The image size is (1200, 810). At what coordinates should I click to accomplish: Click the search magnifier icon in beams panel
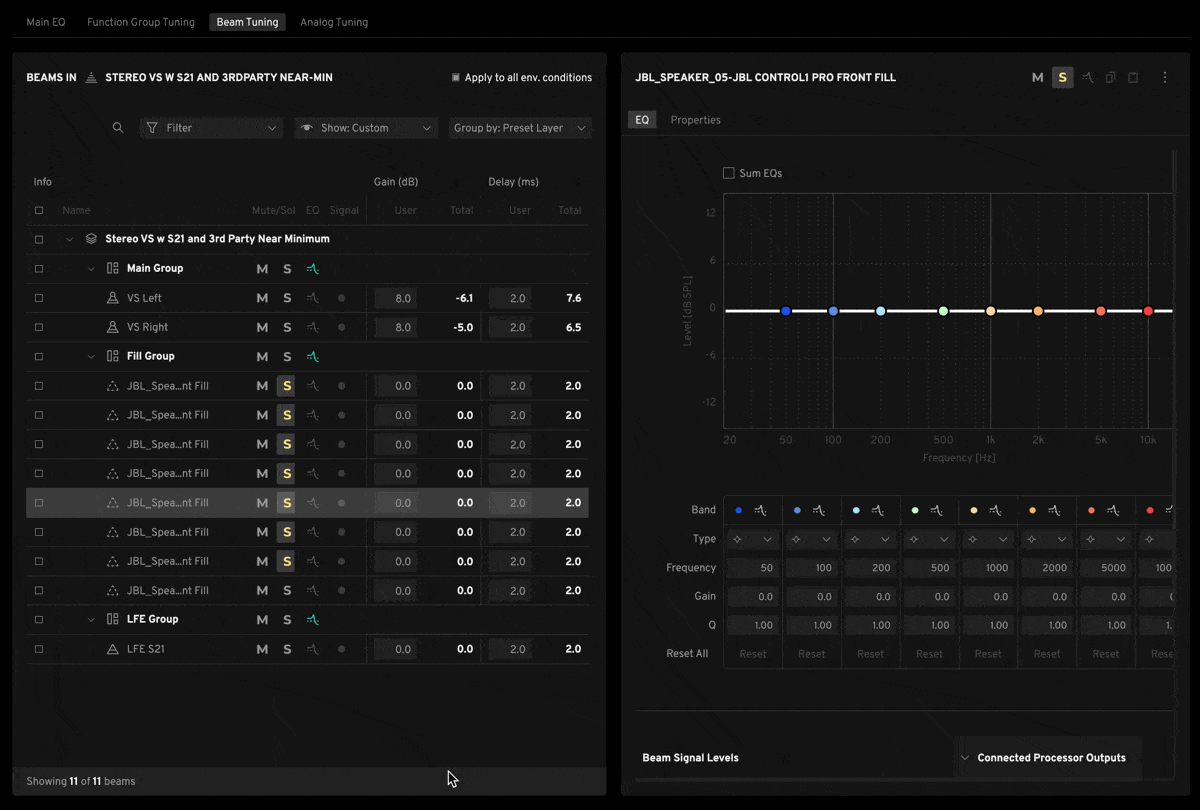point(118,128)
